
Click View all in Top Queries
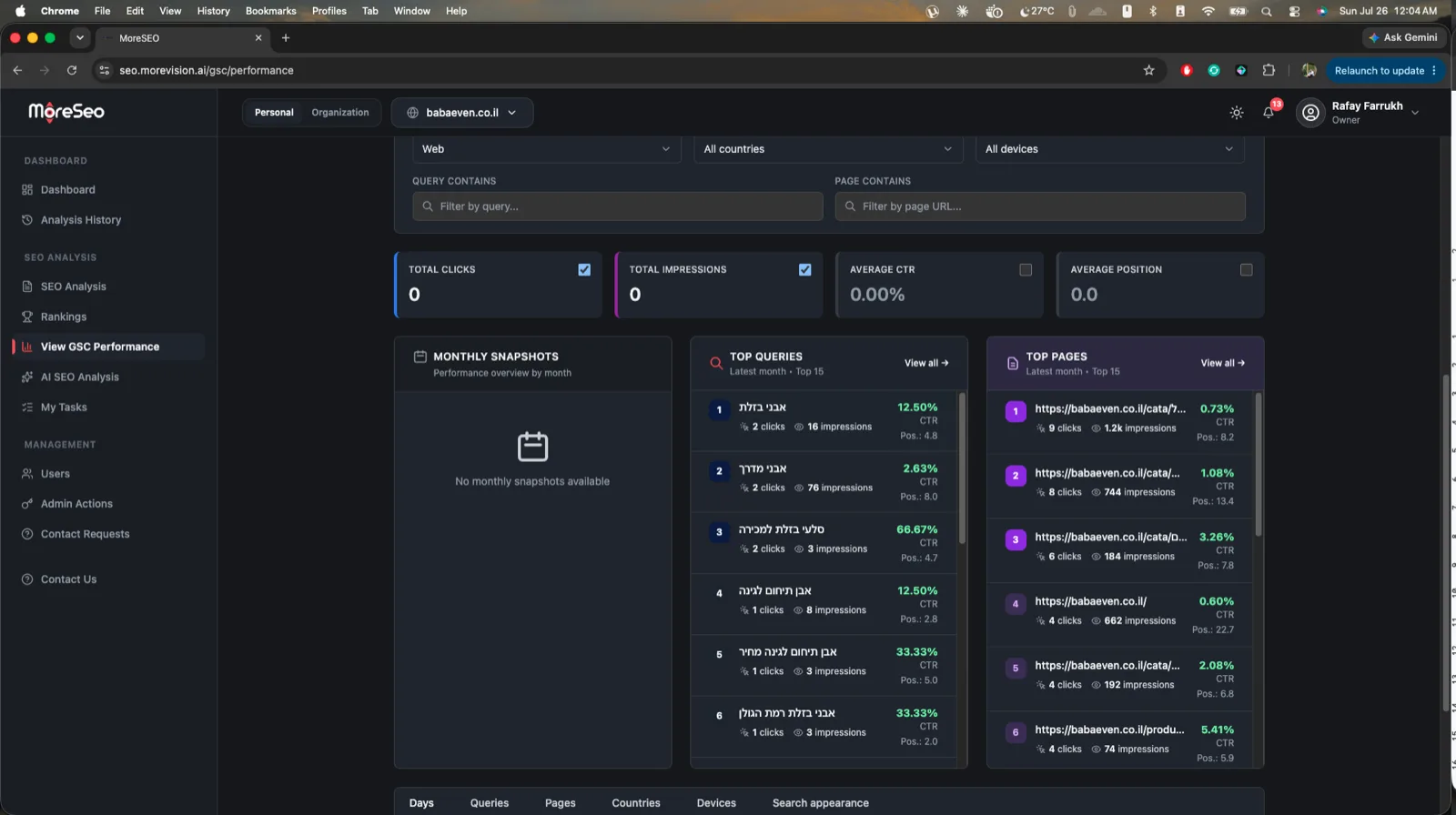coord(926,363)
